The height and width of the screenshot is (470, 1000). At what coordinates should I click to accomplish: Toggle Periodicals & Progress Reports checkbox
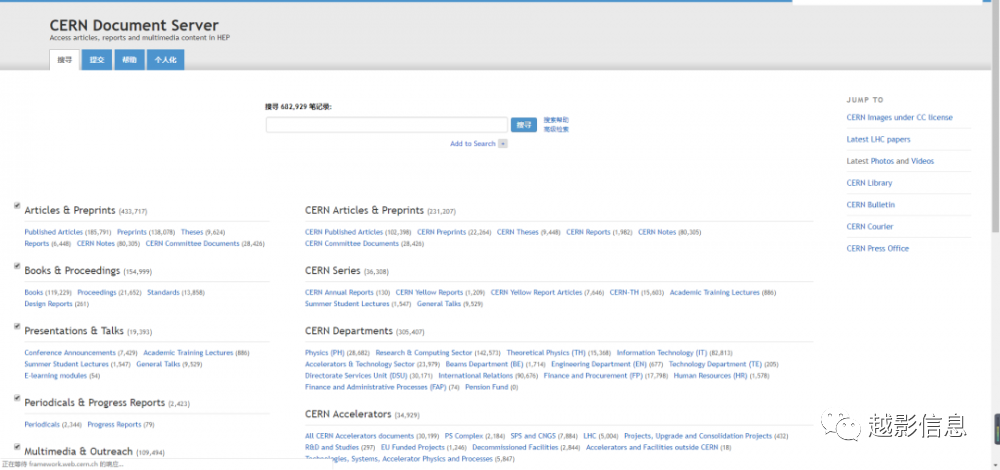pos(17,398)
